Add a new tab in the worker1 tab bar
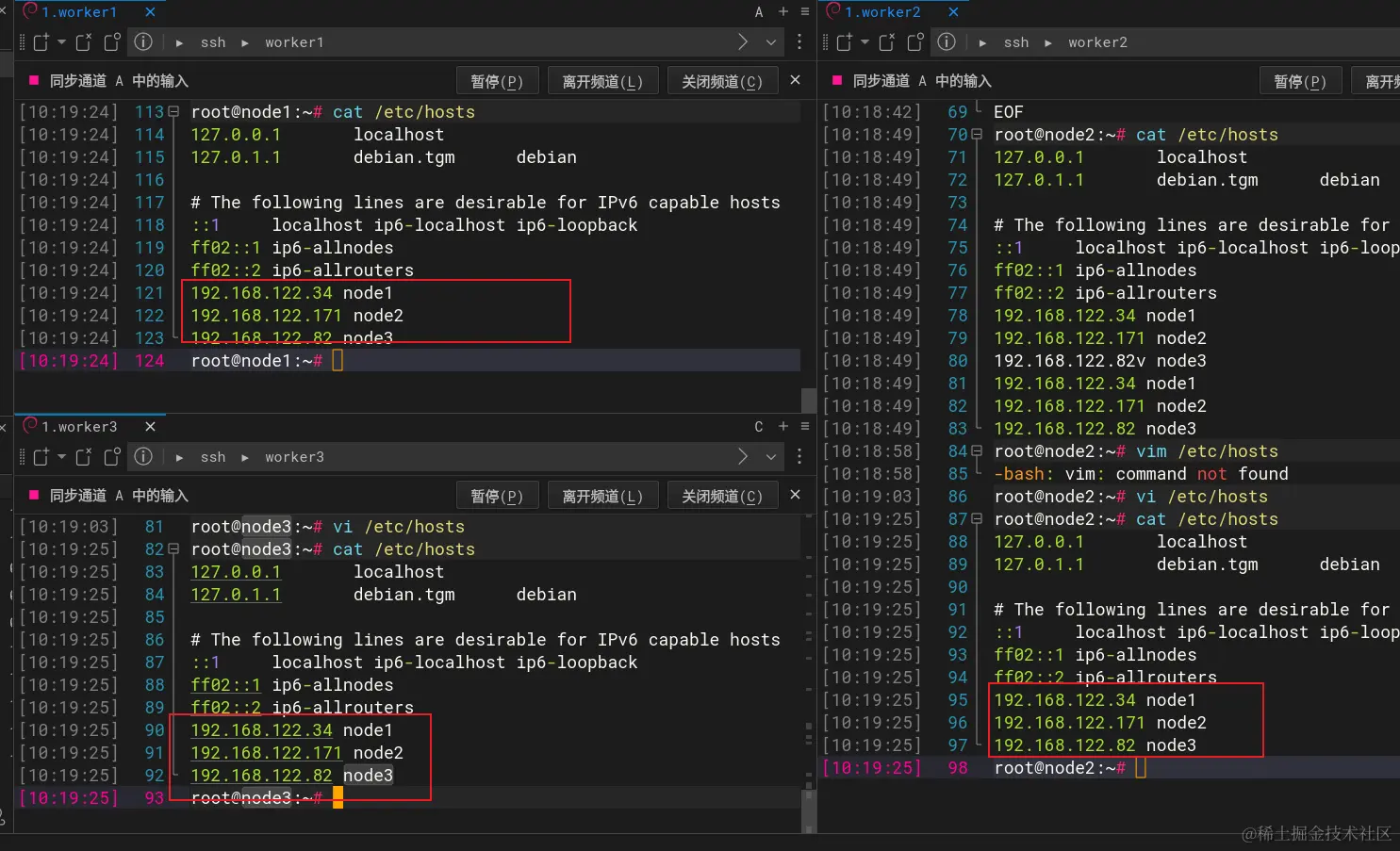The width and height of the screenshot is (1400, 851). coord(783,11)
